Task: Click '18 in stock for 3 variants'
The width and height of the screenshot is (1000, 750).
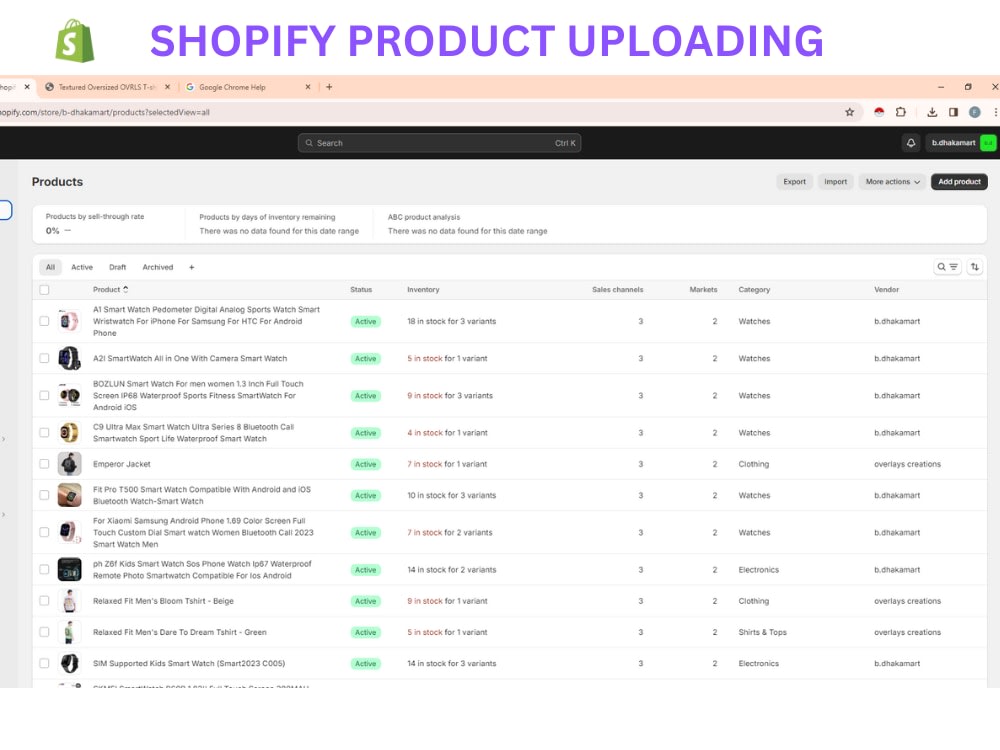Action: click(452, 321)
